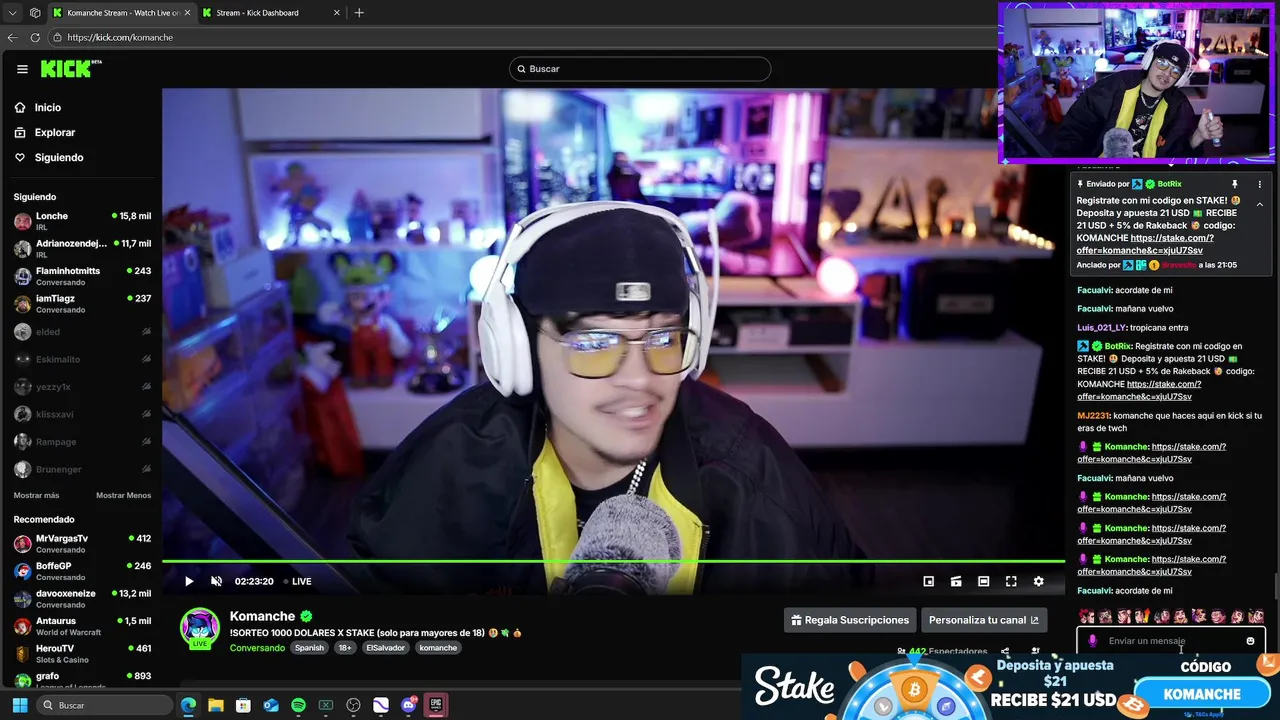The image size is (1280, 720).
Task: Open the recommended HerouTV channel
Action: (x=82, y=654)
